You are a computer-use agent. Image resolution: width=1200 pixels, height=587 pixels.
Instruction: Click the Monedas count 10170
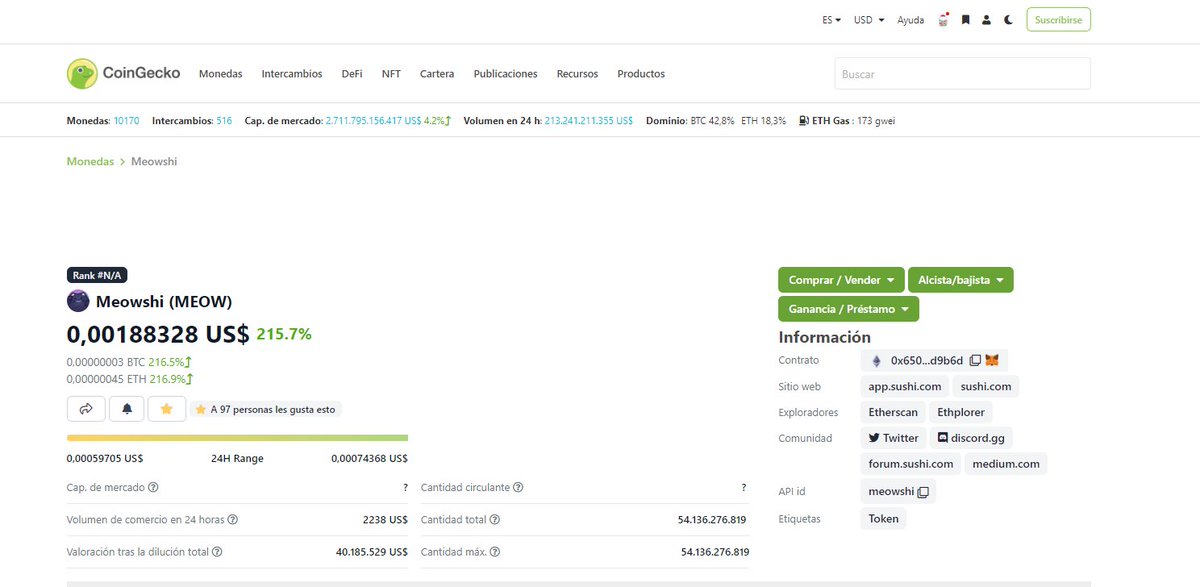(127, 121)
